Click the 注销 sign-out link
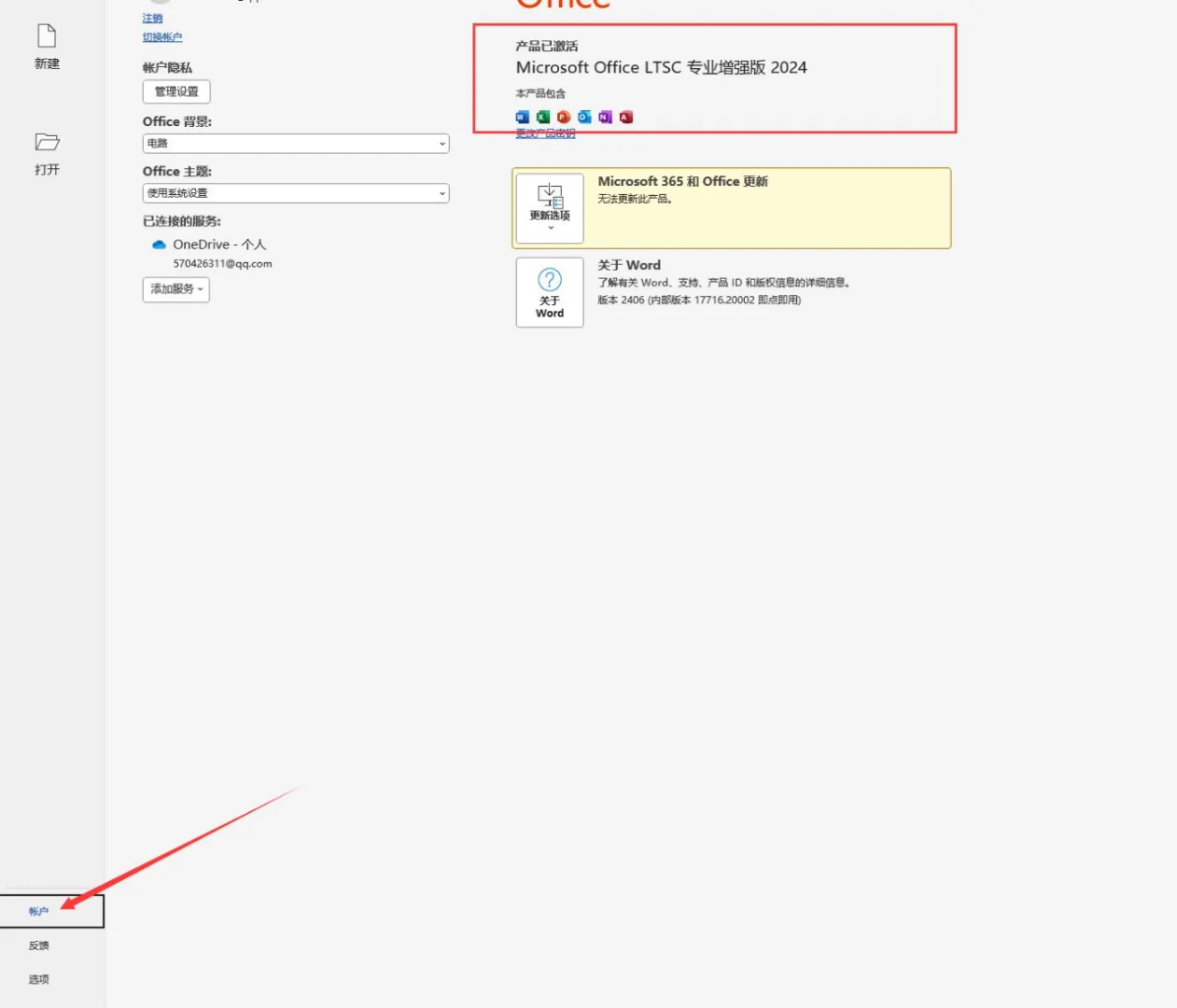The width and height of the screenshot is (1177, 1008). pos(152,18)
